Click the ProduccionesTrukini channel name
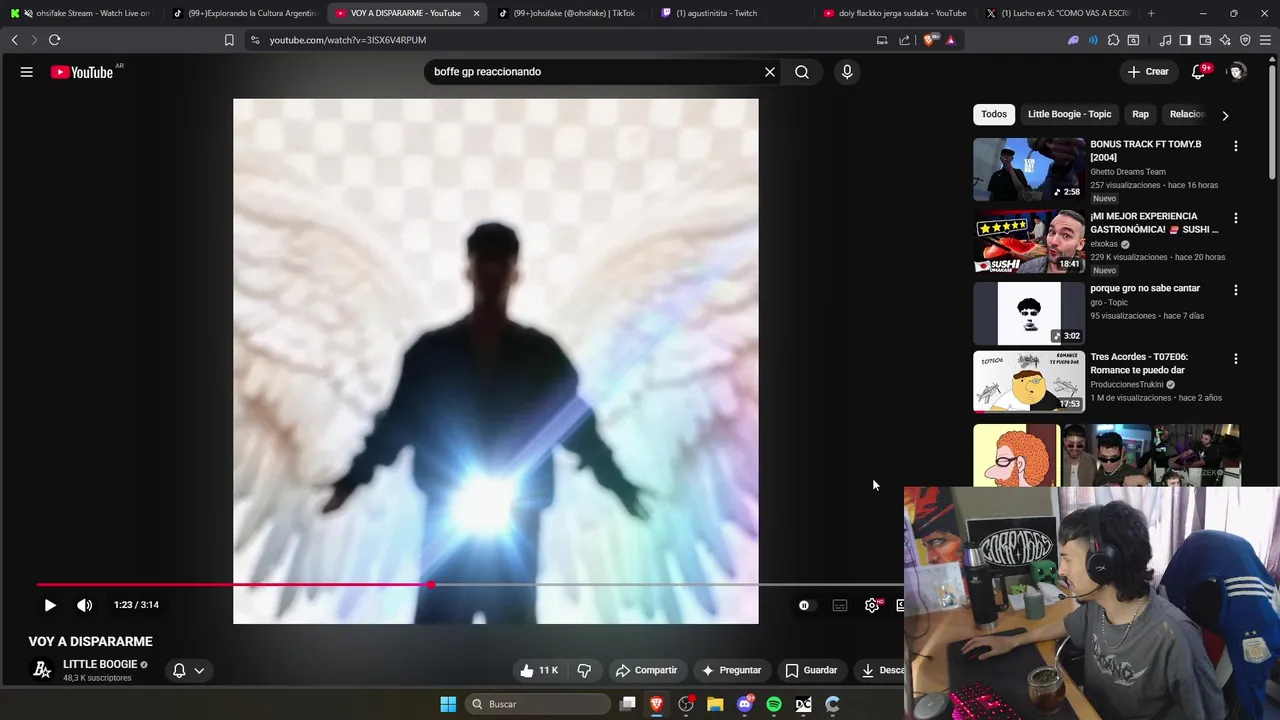Screen dimensions: 1280x720 (1127, 384)
